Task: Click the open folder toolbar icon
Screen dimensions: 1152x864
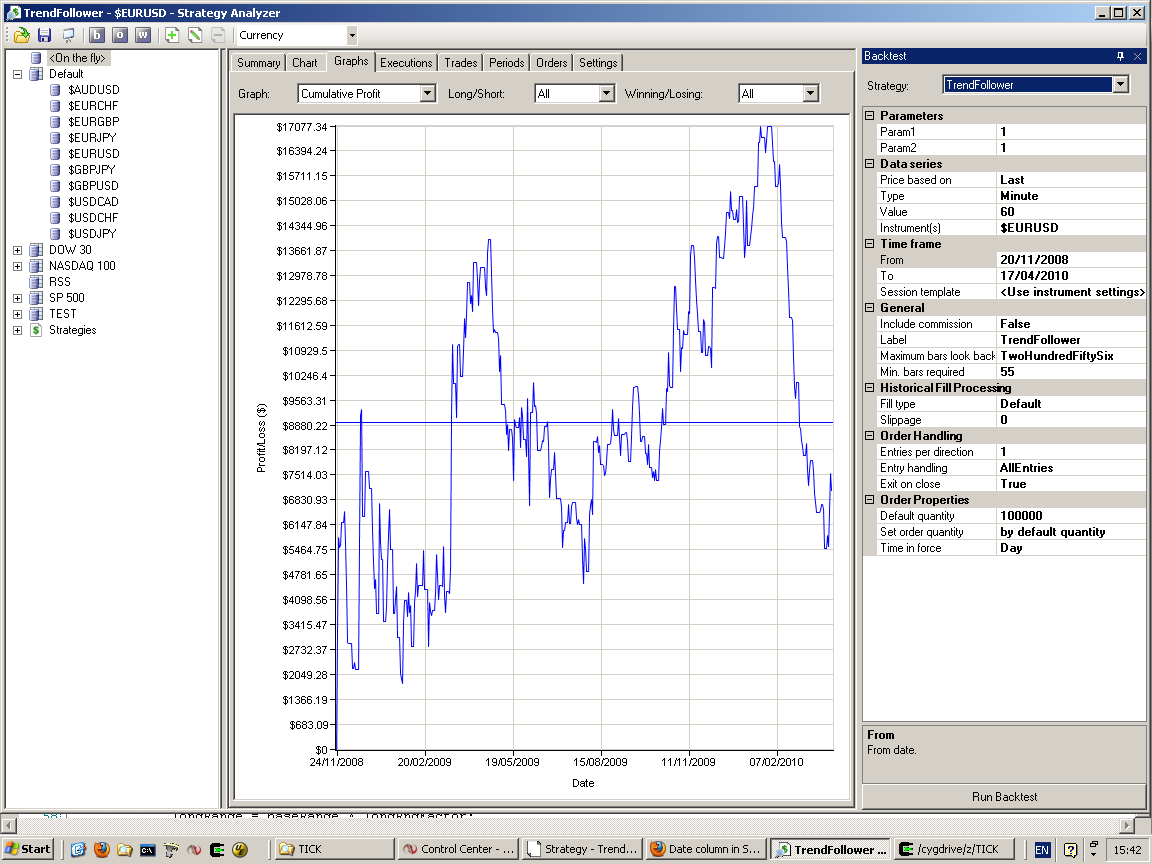Action: [21, 35]
